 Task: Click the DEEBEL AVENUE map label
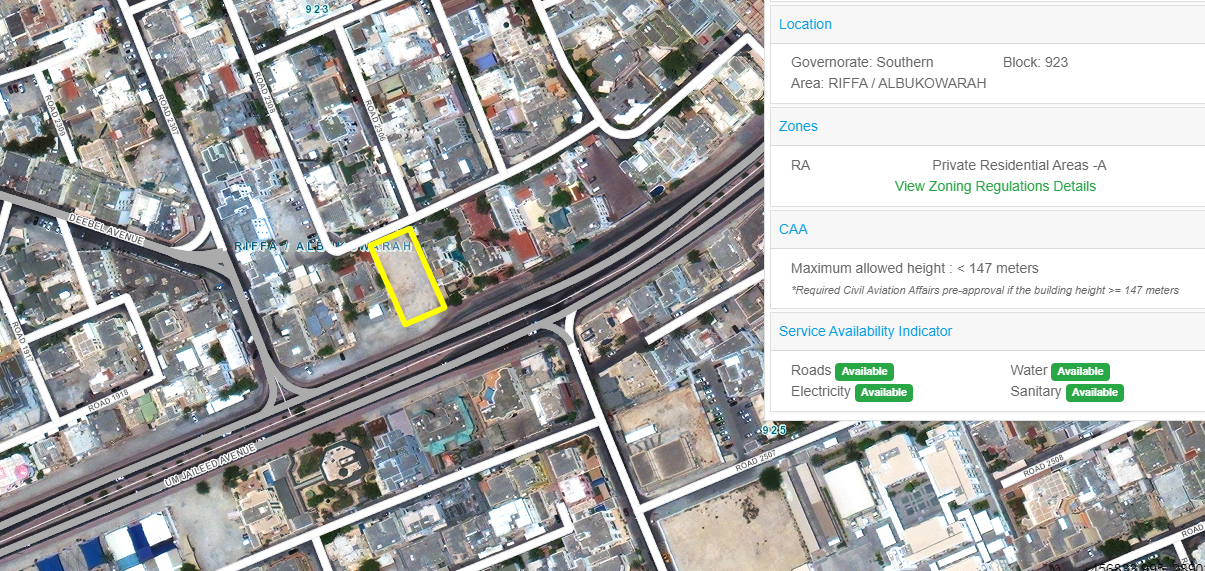[x=107, y=229]
